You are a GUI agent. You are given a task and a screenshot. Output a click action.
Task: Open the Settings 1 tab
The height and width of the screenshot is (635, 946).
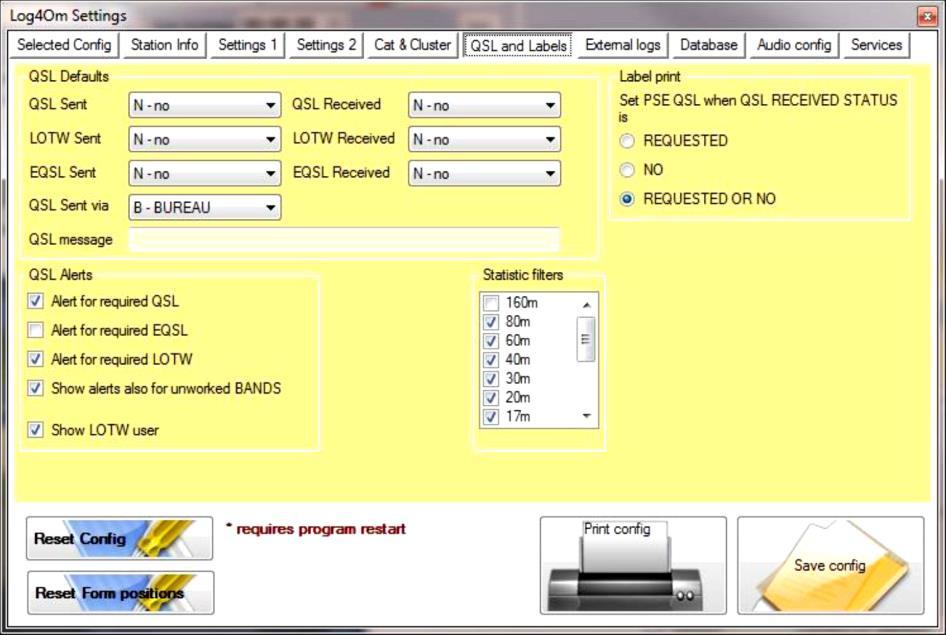click(x=247, y=45)
